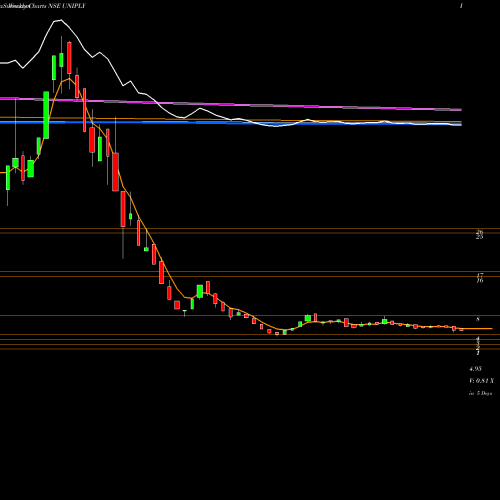This screenshot has height=500, width=500.
Task: Select the price level label 8
Action: pos(478,319)
